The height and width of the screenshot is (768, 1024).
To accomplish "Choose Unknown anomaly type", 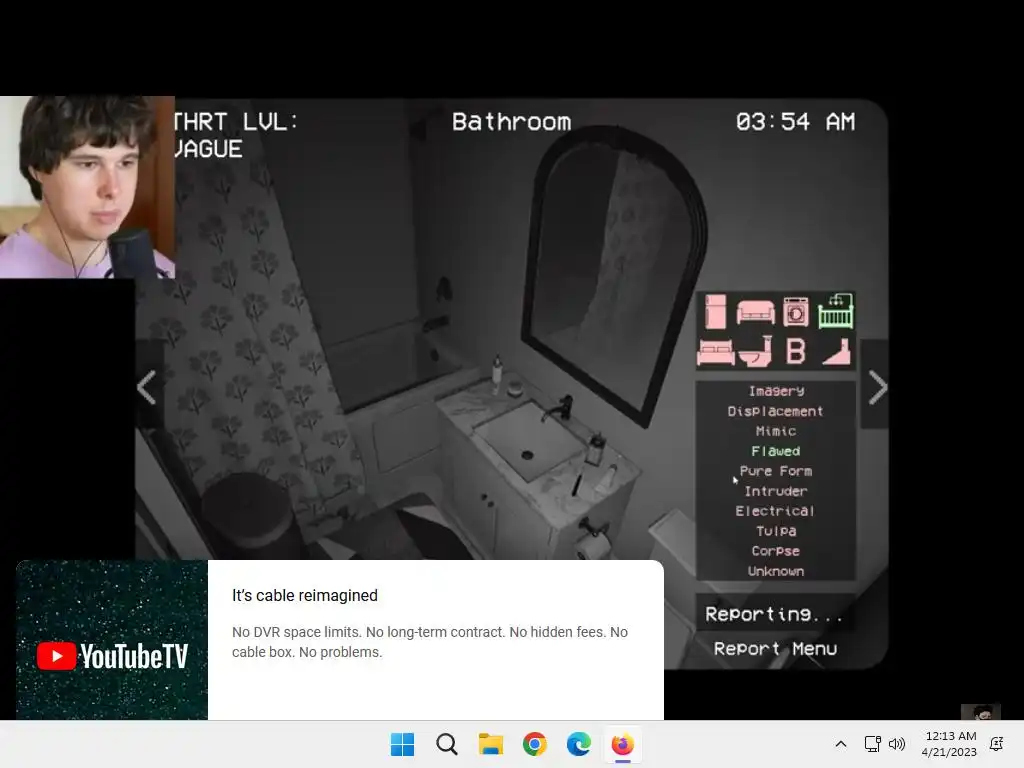I will [776, 571].
